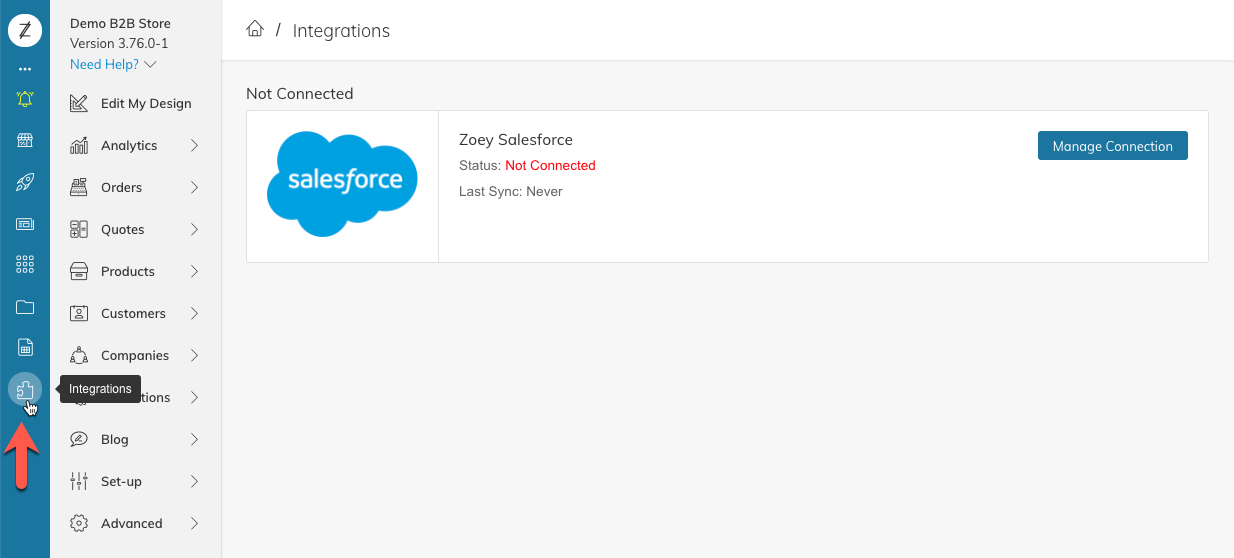Click the Advanced gear icon
Image resolution: width=1234 pixels, height=558 pixels.
tap(79, 523)
